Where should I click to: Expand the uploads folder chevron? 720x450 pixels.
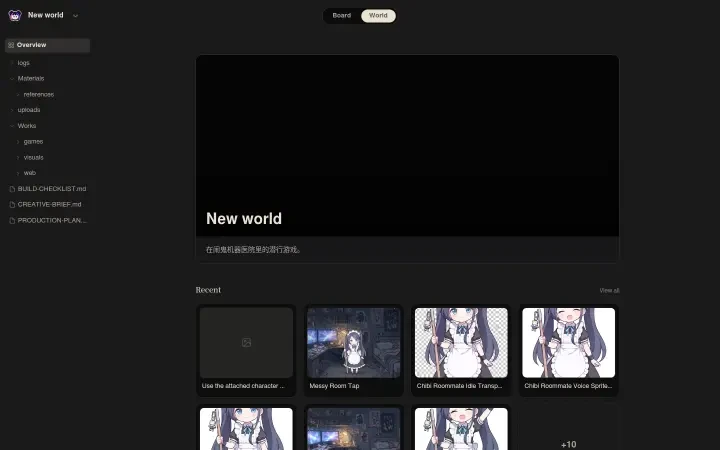12,110
